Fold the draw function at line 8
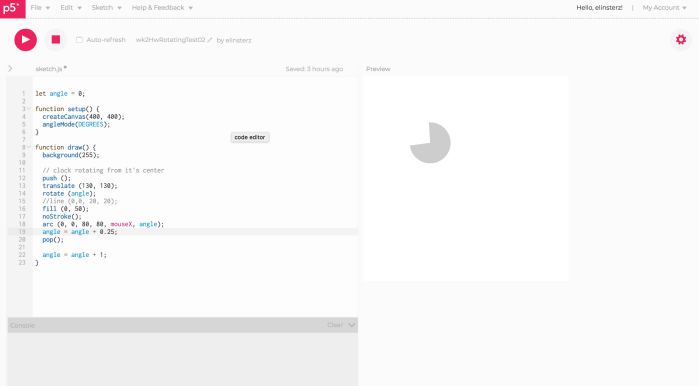The height and width of the screenshot is (386, 699). coord(29,147)
